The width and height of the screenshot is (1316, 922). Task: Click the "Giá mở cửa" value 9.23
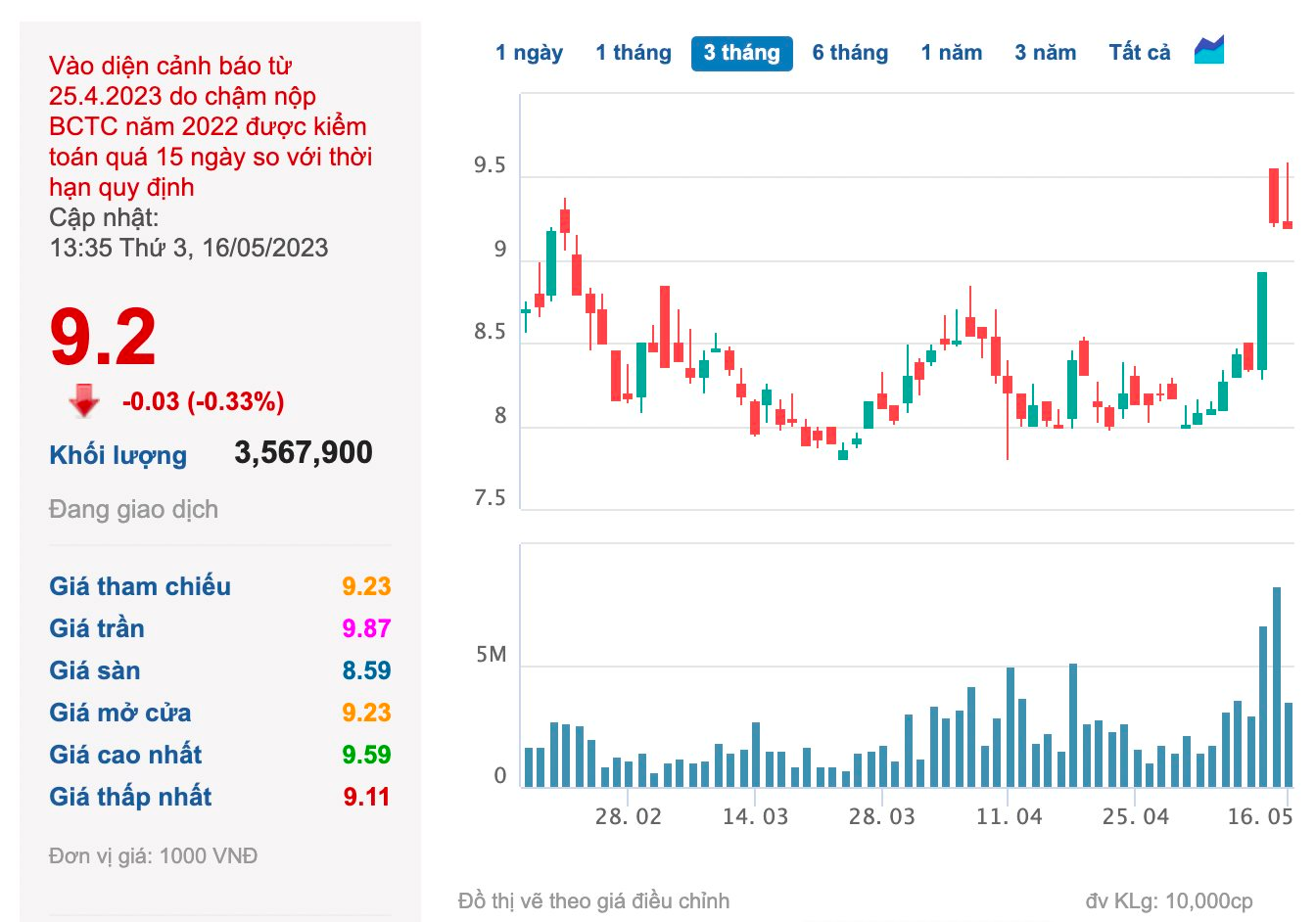[x=366, y=713]
